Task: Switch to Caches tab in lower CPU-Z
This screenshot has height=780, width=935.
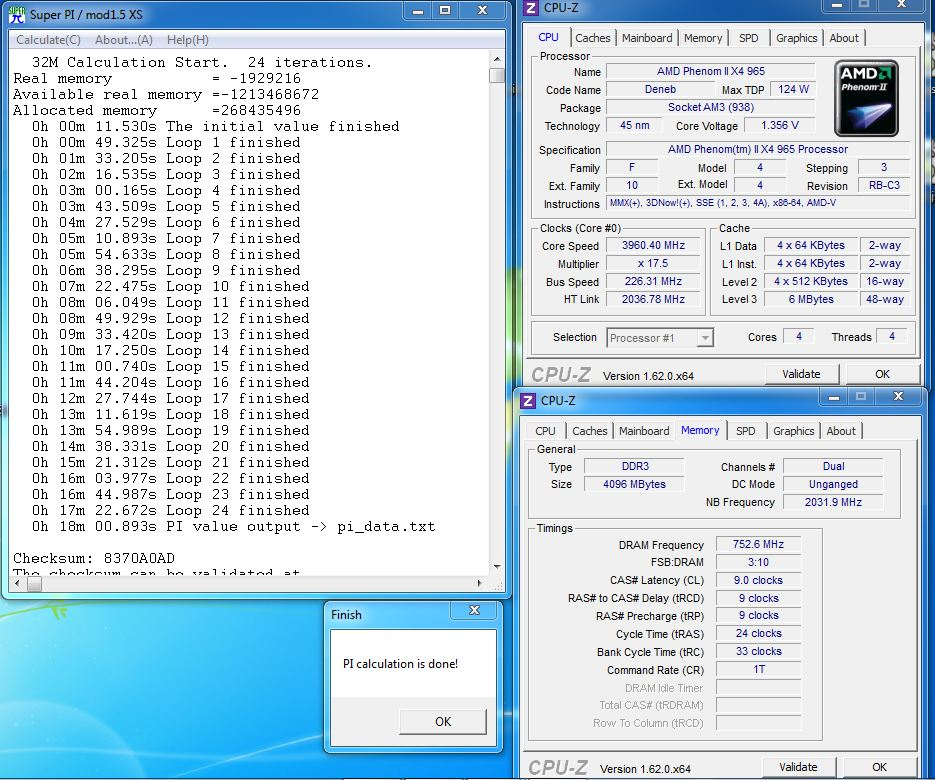Action: coord(590,431)
